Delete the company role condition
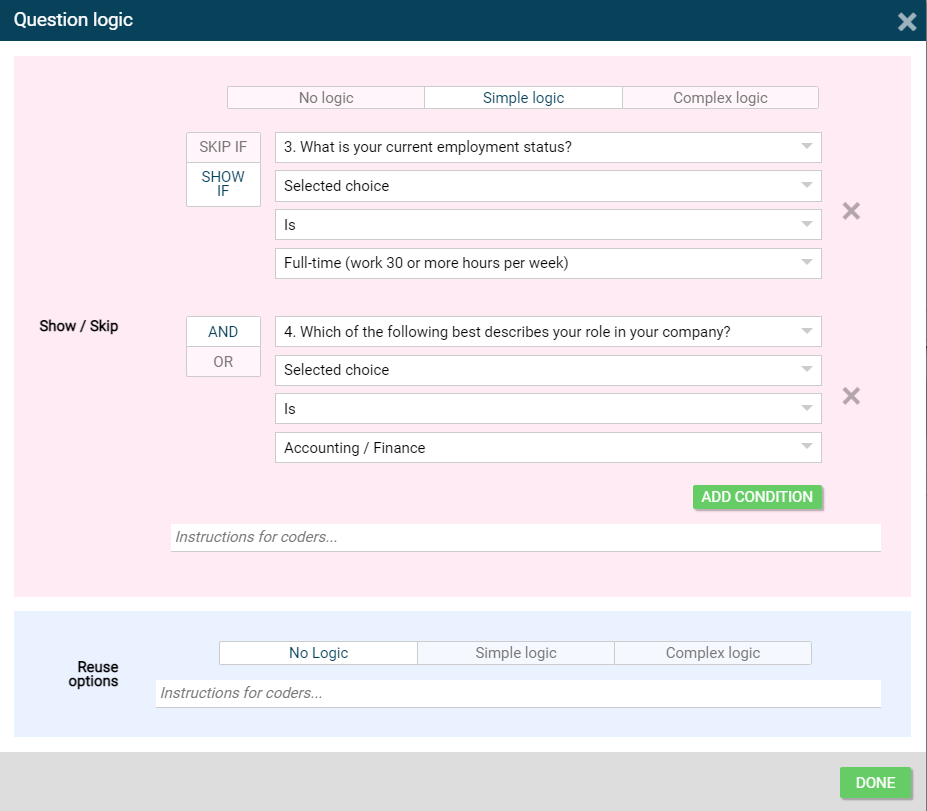Viewport: 927px width, 811px height. click(851, 396)
